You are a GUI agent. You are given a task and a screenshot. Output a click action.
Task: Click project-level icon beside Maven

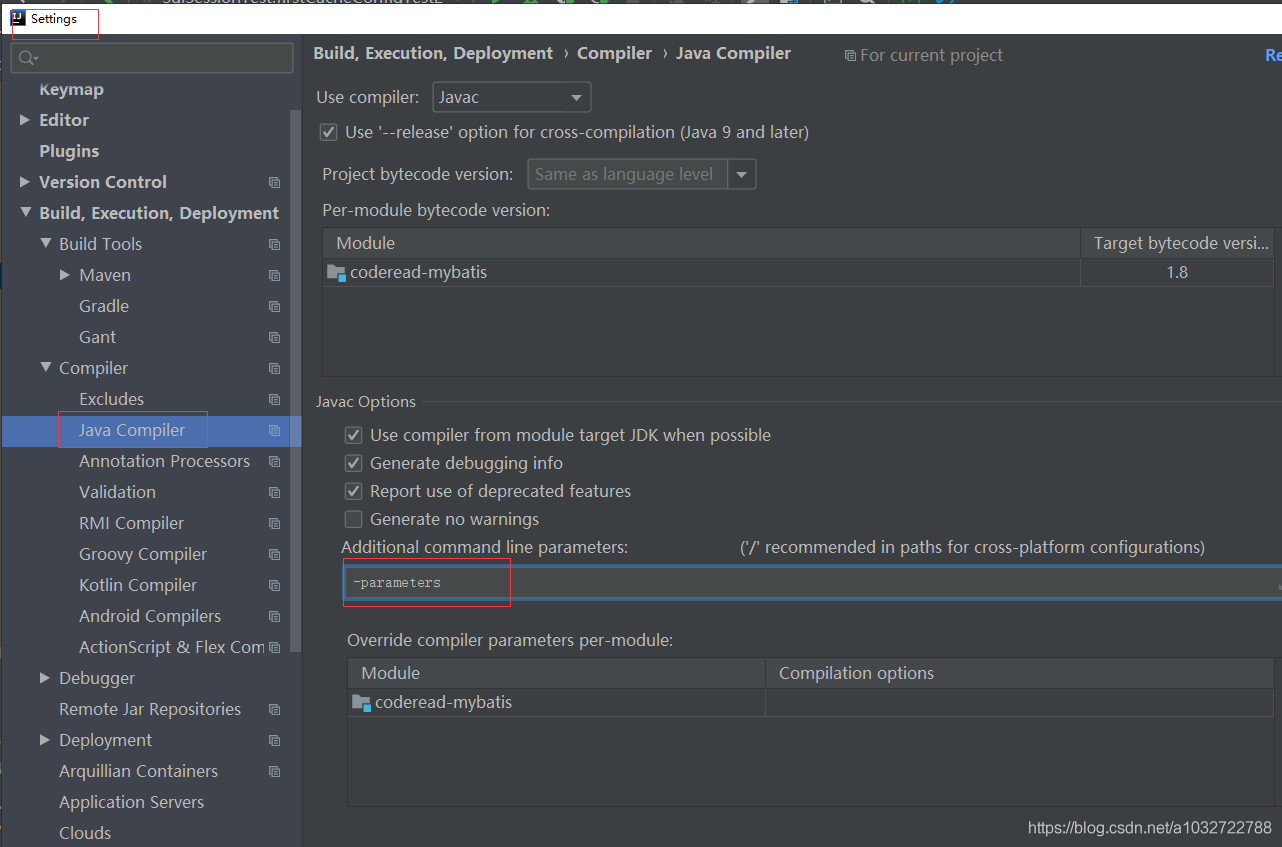(274, 275)
